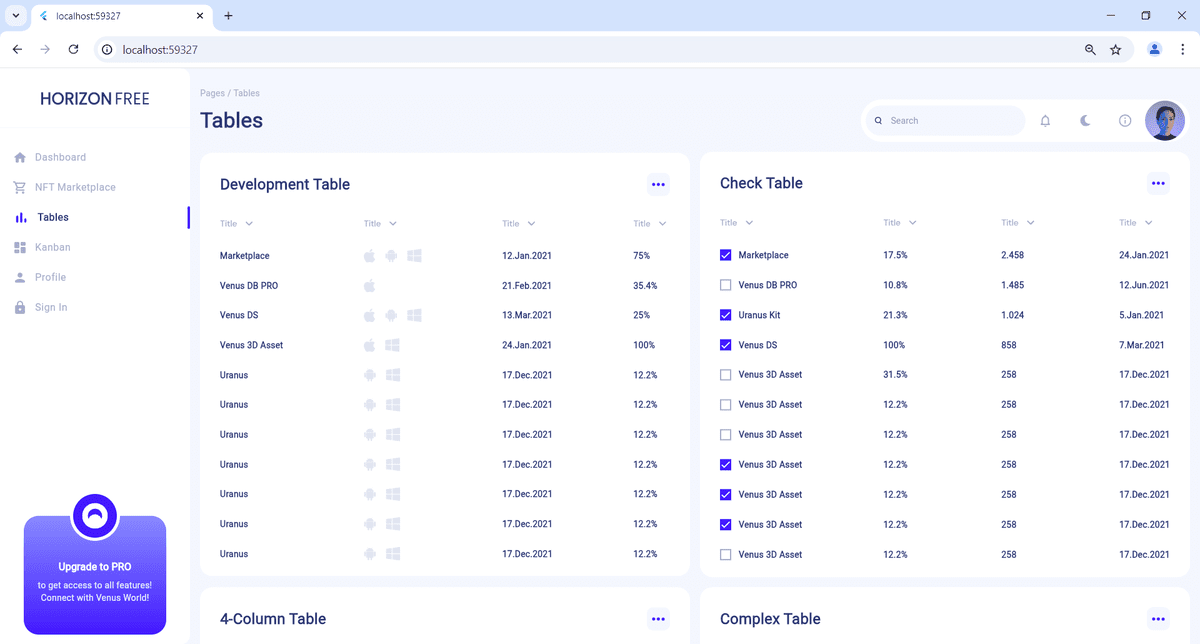
Task: Uncheck the Marketplace checkbox in Check Table
Action: point(726,255)
